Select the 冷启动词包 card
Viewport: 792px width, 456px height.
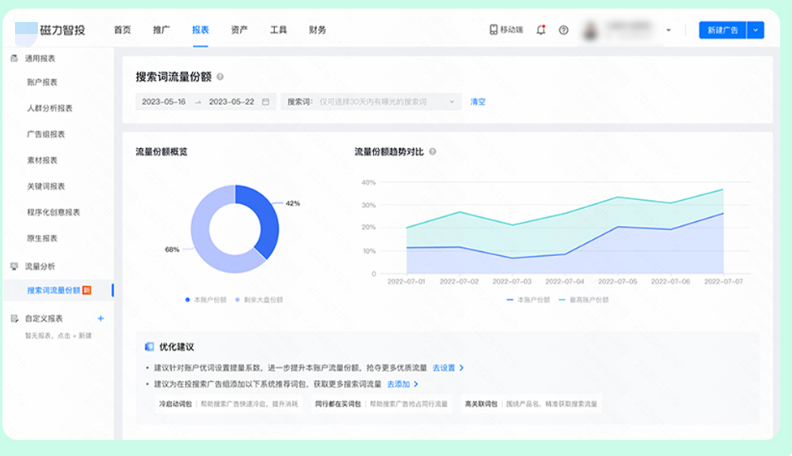pyautogui.click(x=228, y=404)
